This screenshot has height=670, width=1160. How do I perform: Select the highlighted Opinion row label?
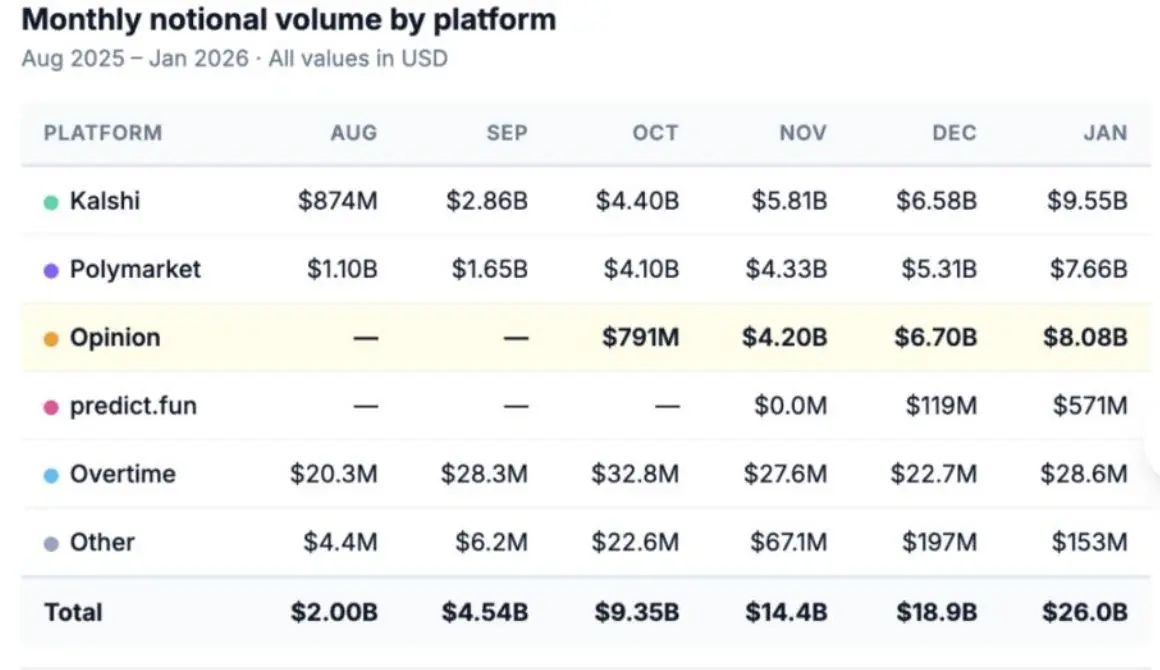pos(114,338)
